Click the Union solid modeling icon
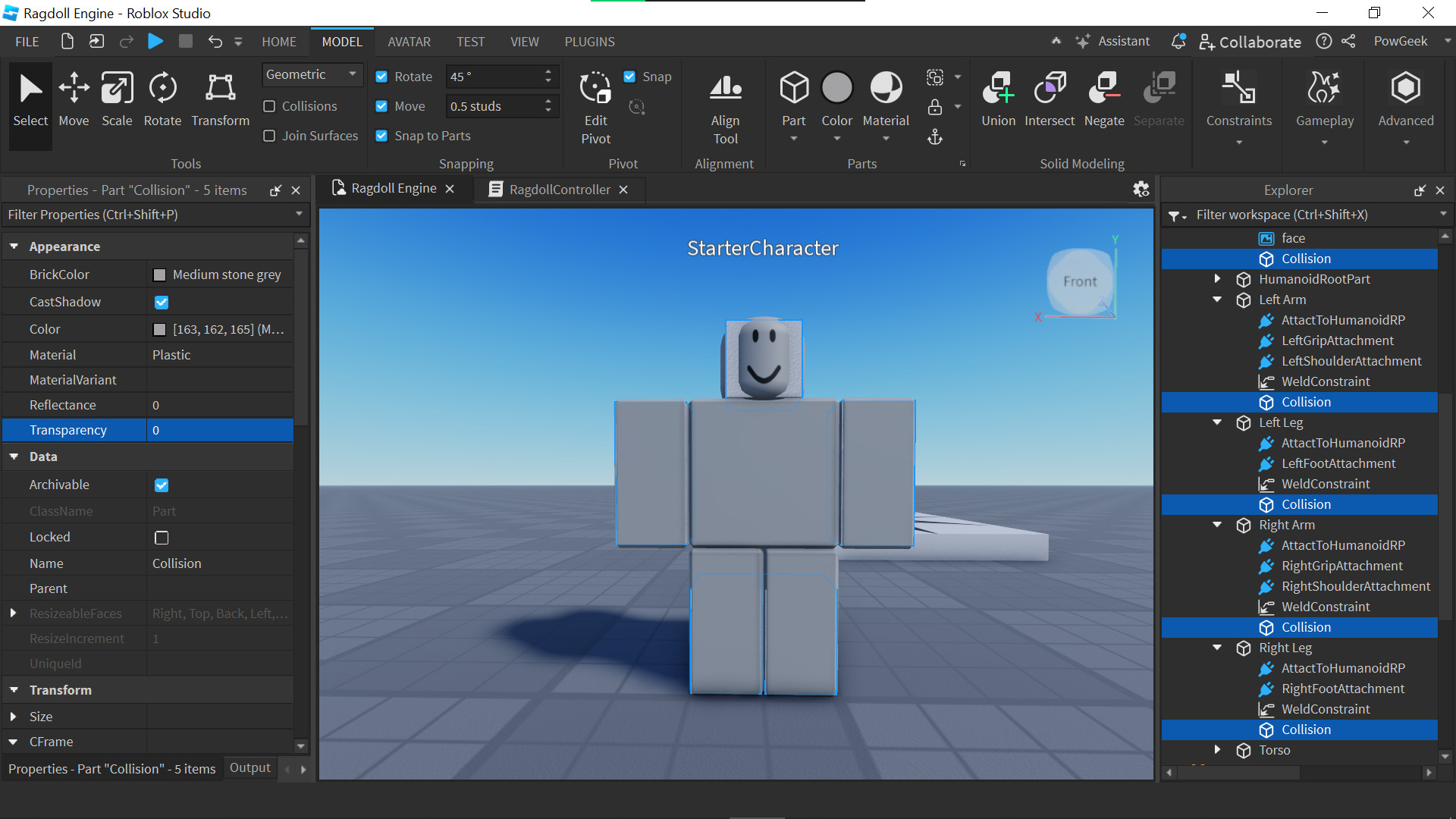1456x819 pixels. click(998, 89)
